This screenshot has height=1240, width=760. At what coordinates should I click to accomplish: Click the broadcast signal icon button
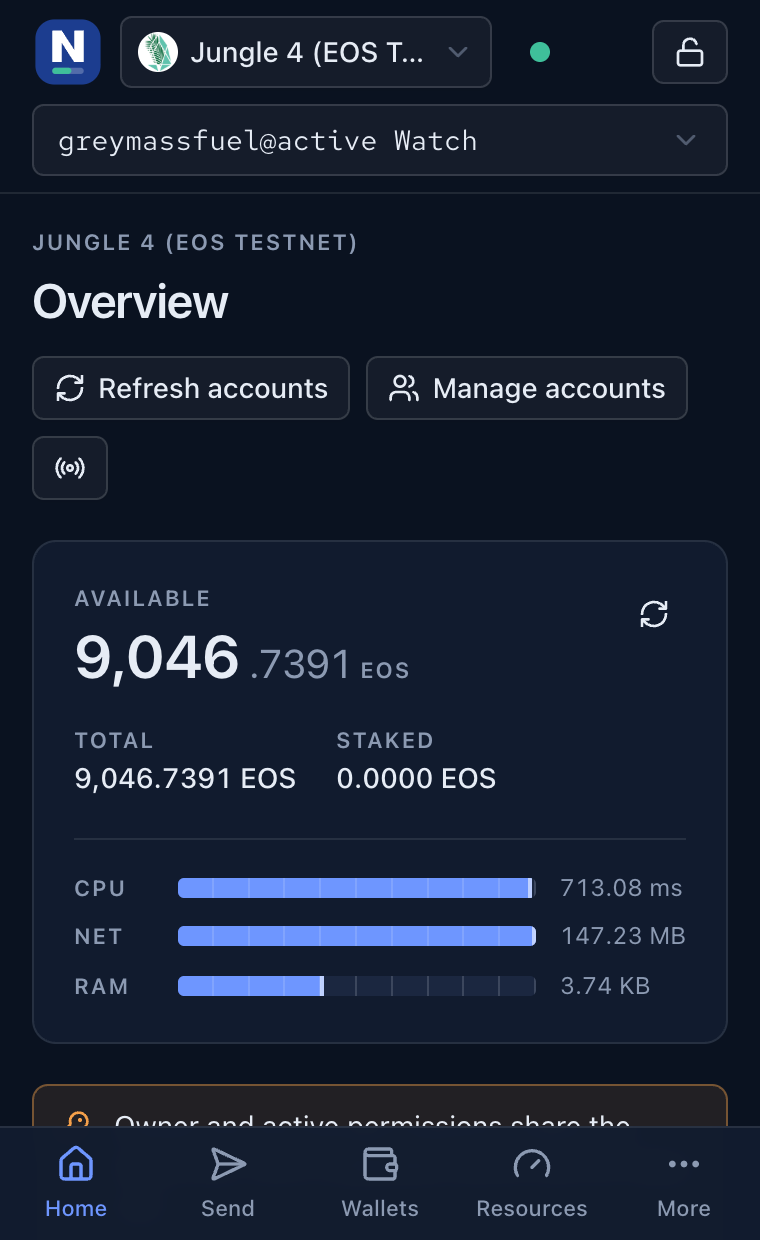pos(70,468)
